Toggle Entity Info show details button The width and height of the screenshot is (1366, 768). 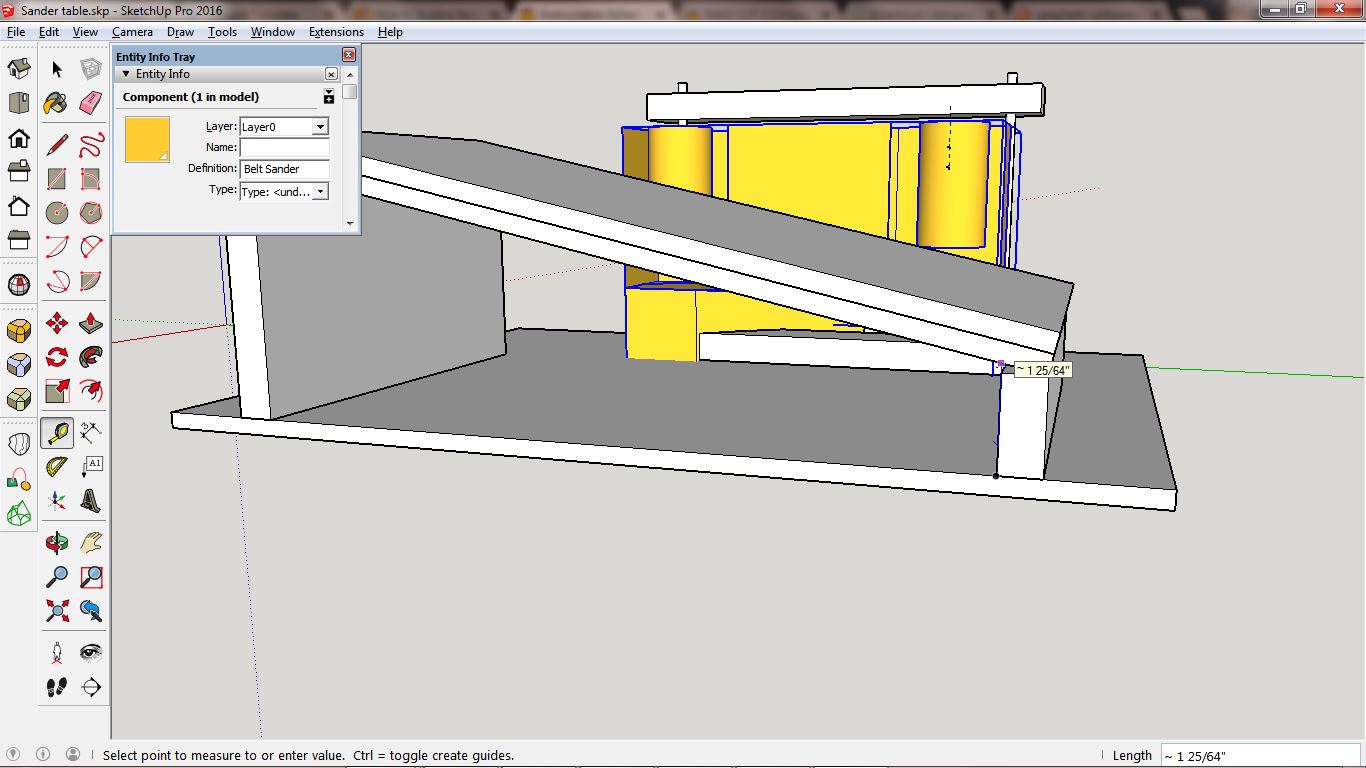point(328,97)
